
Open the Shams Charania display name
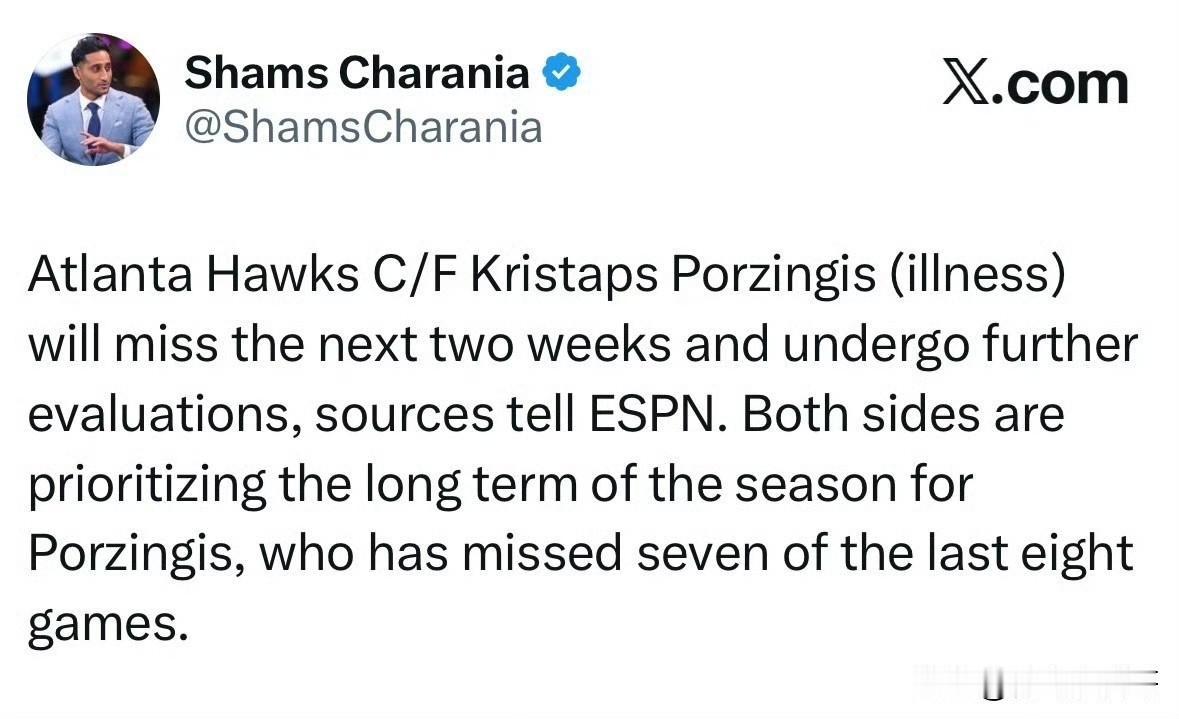357,73
